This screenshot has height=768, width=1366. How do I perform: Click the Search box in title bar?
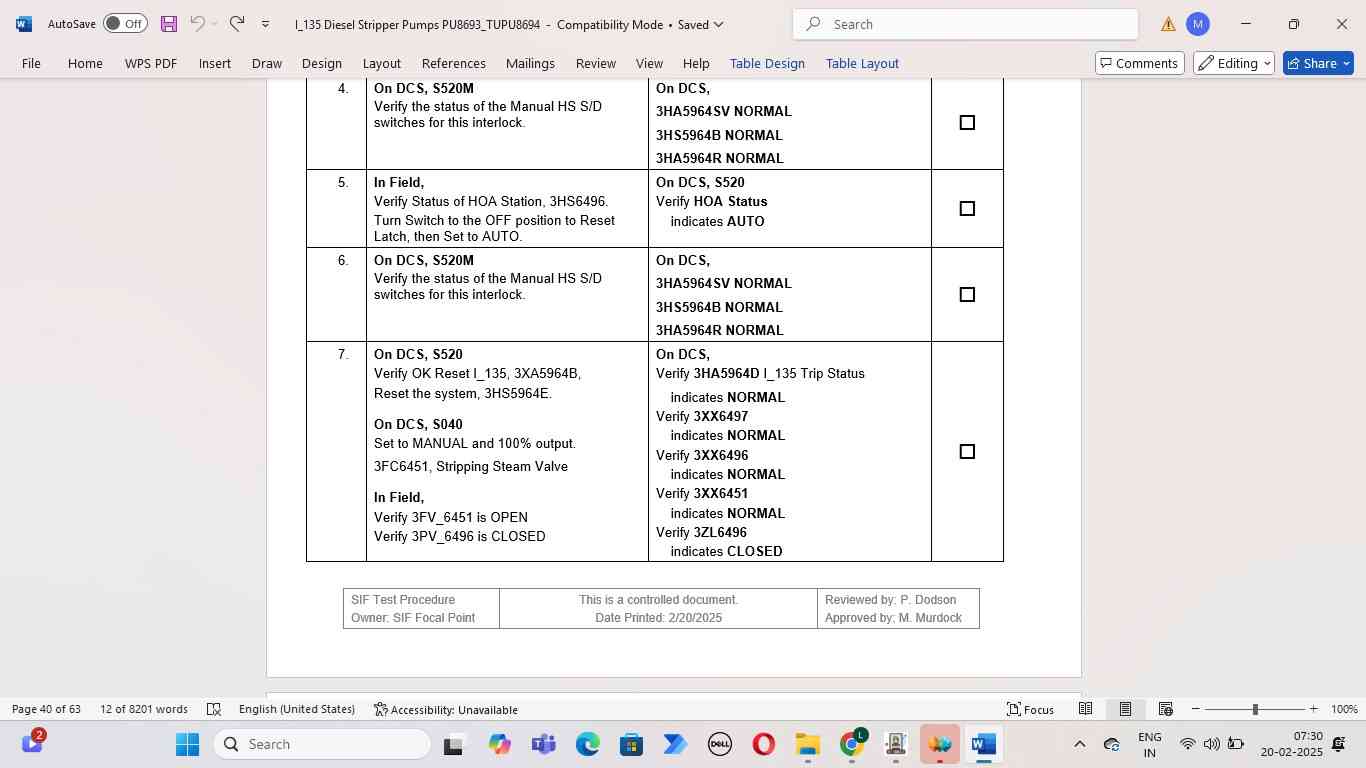(965, 24)
